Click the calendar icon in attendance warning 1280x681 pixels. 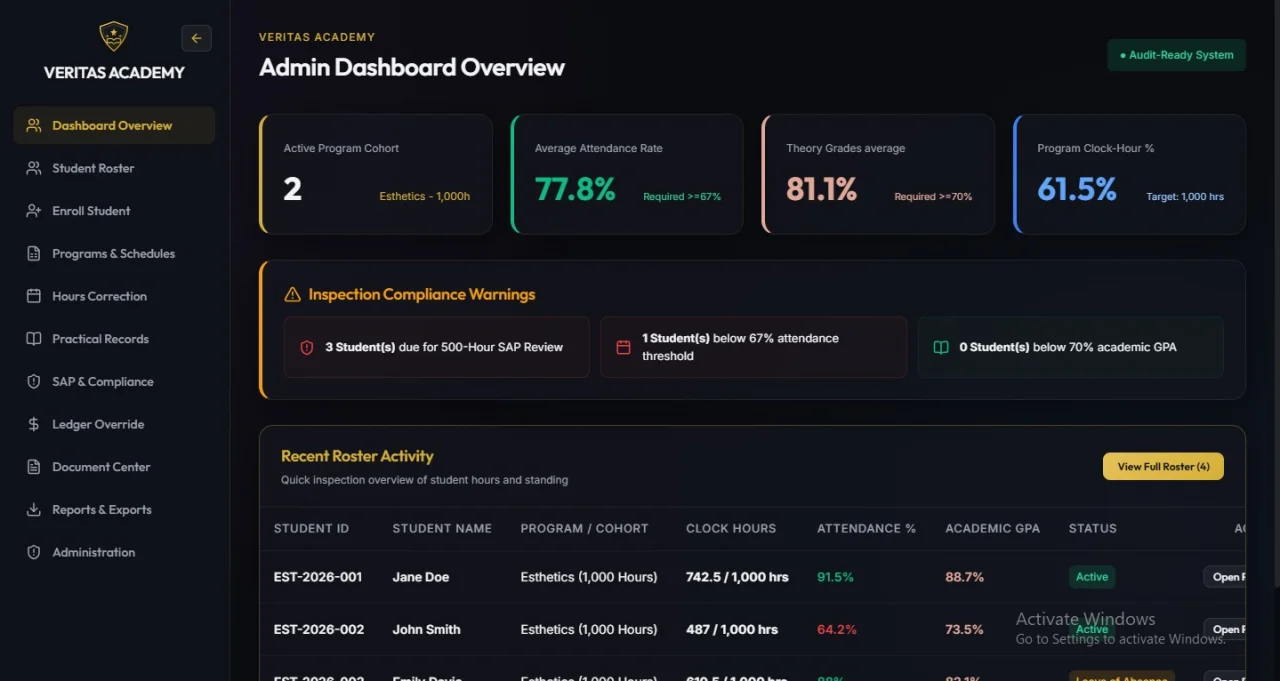pos(624,348)
